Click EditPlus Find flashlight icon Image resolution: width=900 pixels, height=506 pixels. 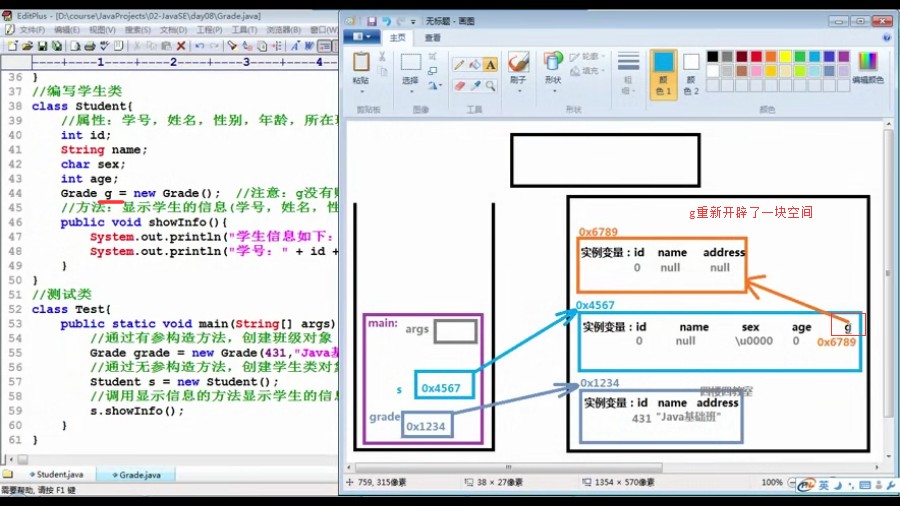[x=232, y=46]
